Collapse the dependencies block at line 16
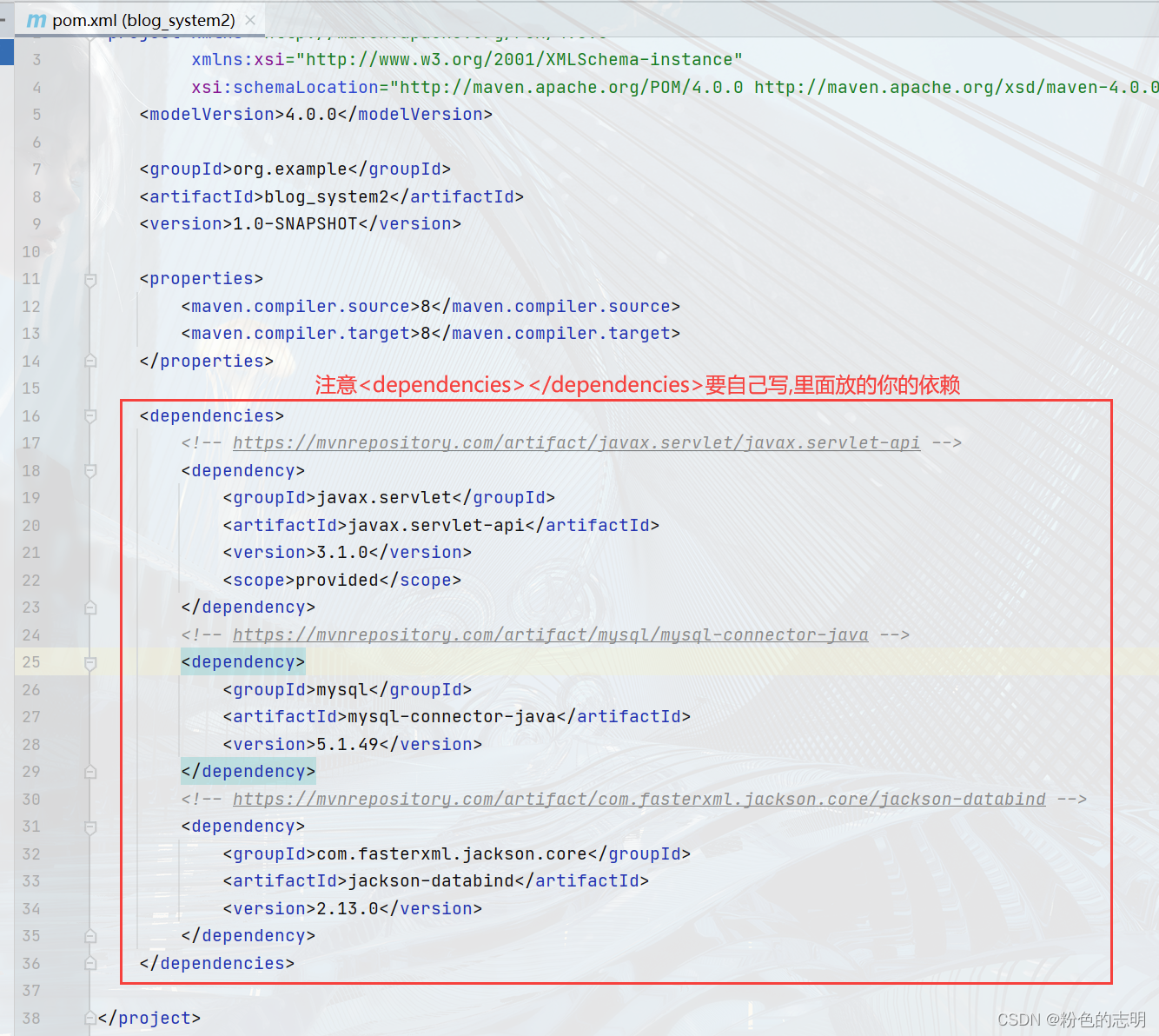 point(90,415)
